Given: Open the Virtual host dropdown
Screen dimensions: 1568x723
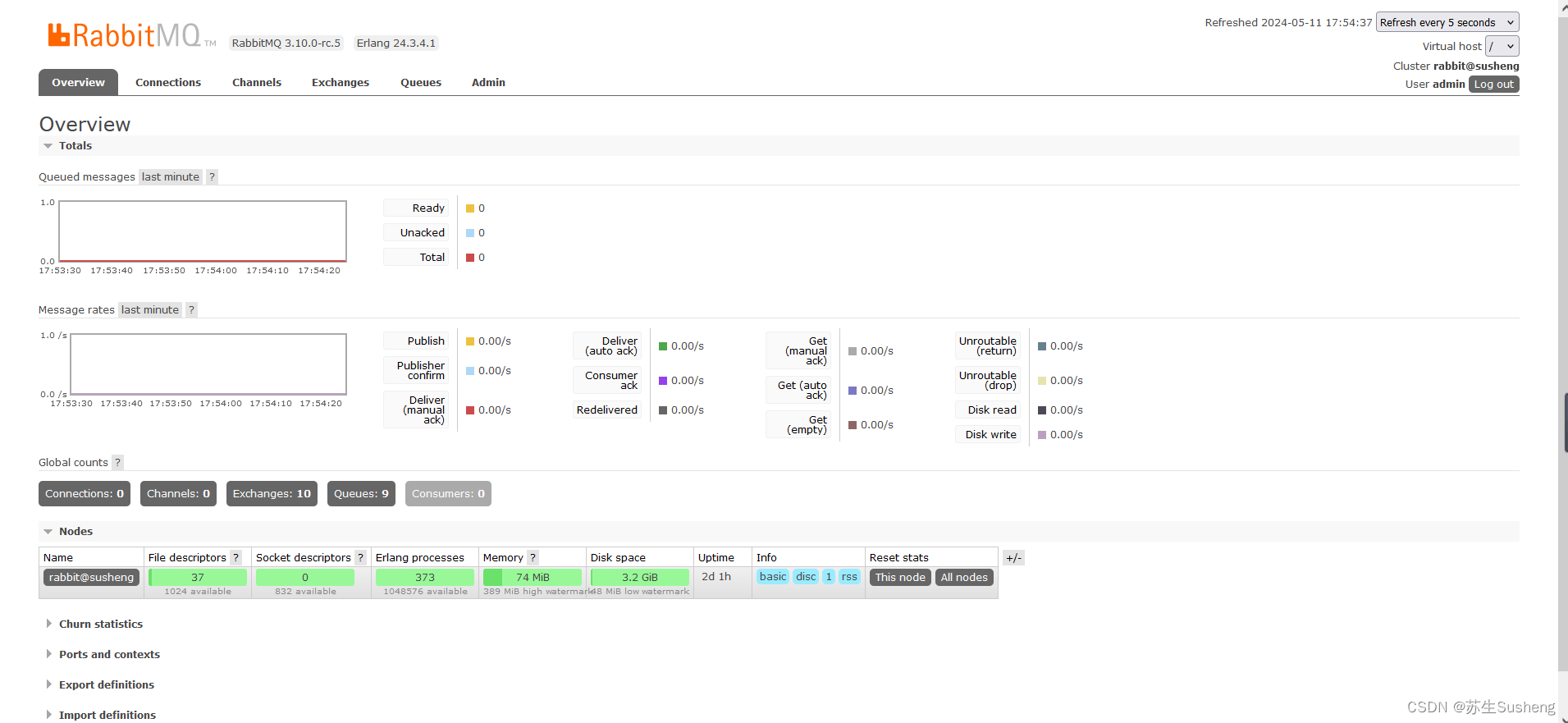Looking at the screenshot, I should pos(1502,46).
